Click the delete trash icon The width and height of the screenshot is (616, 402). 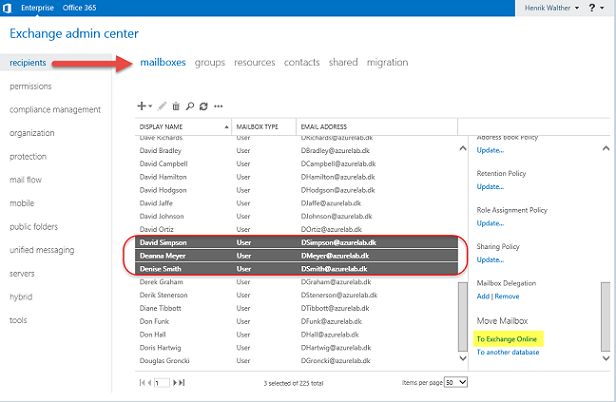point(176,106)
